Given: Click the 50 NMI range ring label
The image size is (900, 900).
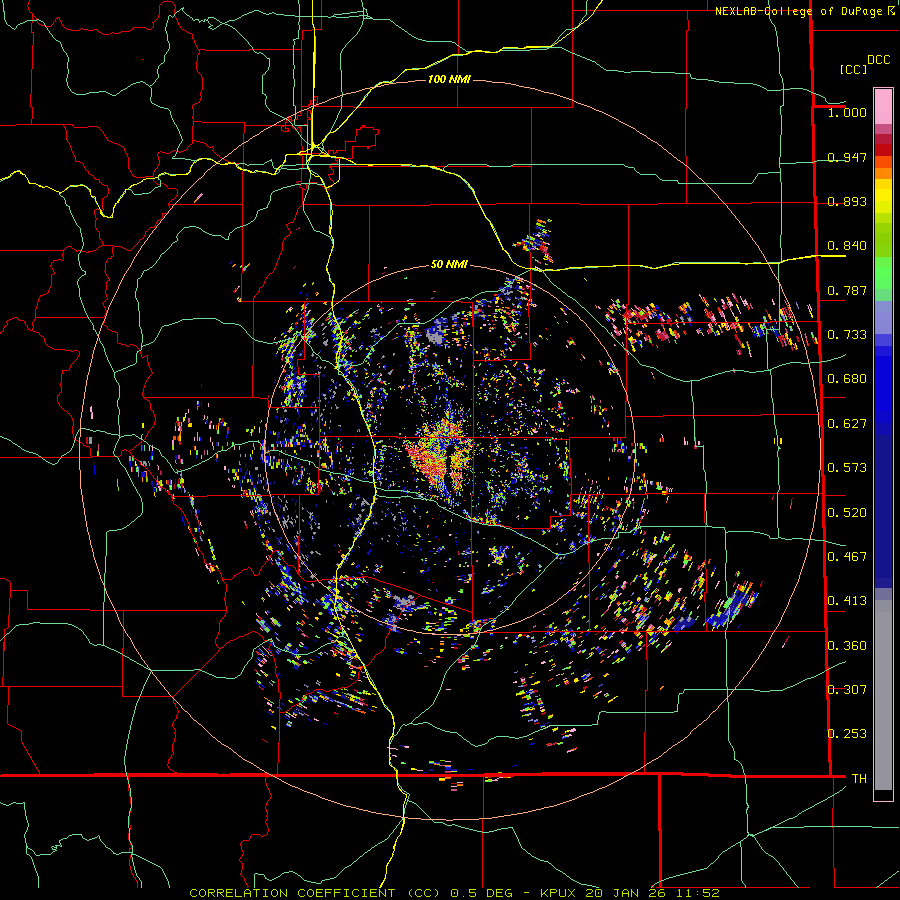Looking at the screenshot, I should [x=449, y=265].
